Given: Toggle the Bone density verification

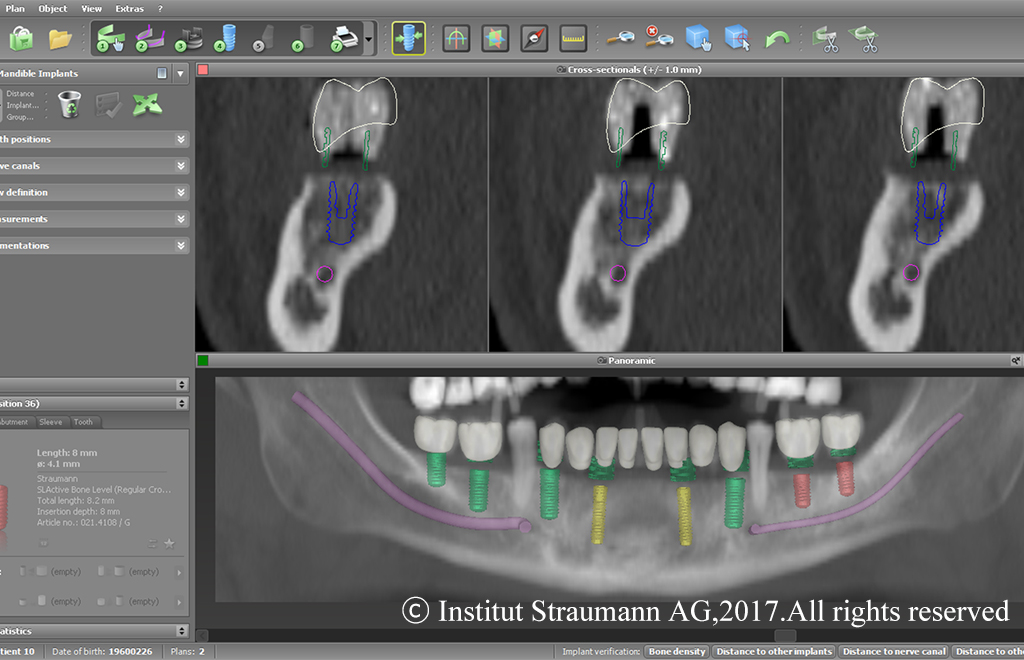Looking at the screenshot, I should pyautogui.click(x=678, y=652).
